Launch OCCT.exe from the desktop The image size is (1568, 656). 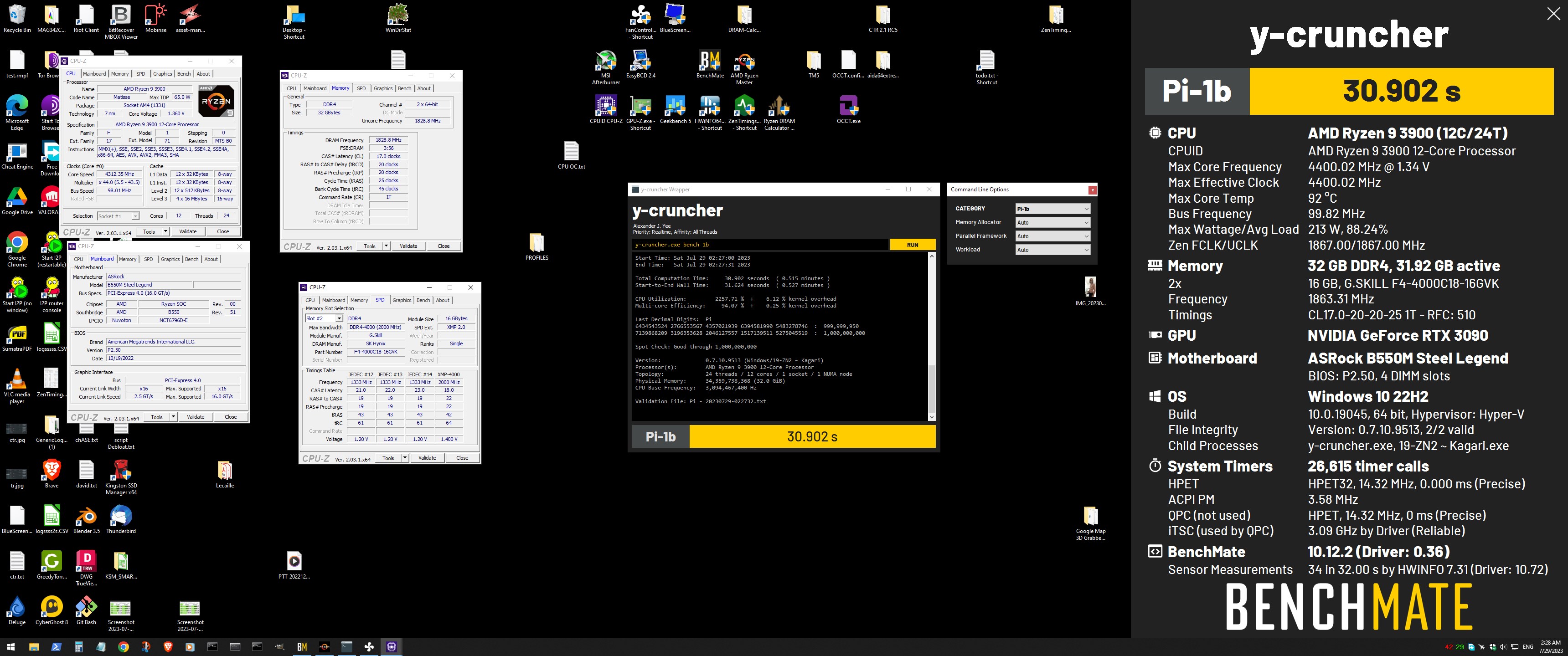pos(849,109)
